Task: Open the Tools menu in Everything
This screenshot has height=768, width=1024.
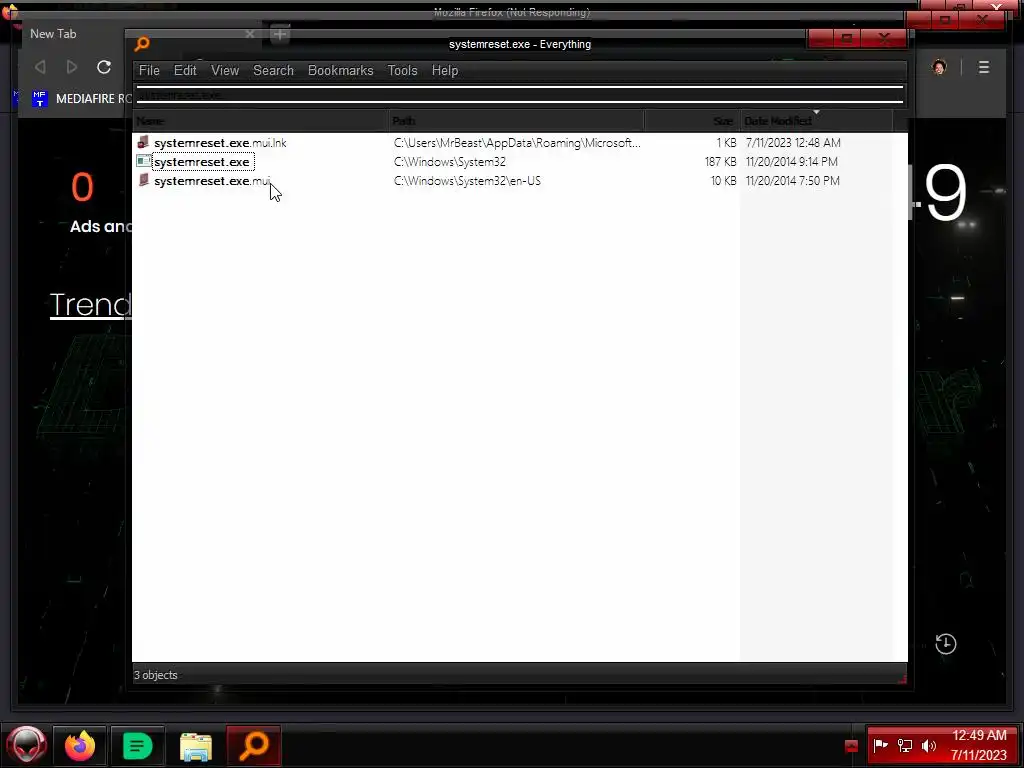Action: [x=402, y=71]
